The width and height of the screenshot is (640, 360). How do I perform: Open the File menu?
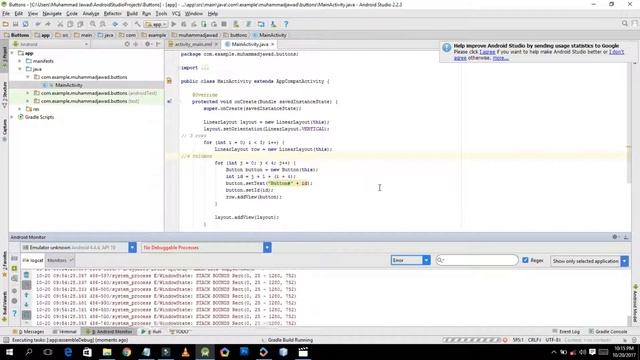(6, 13)
